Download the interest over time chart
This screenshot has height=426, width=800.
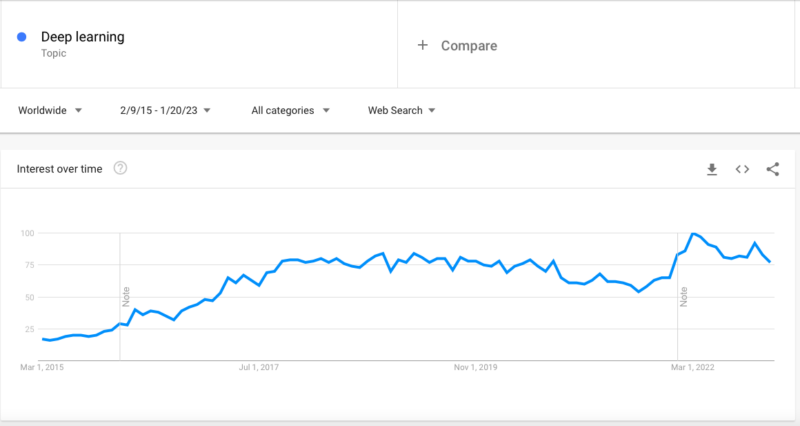click(712, 169)
